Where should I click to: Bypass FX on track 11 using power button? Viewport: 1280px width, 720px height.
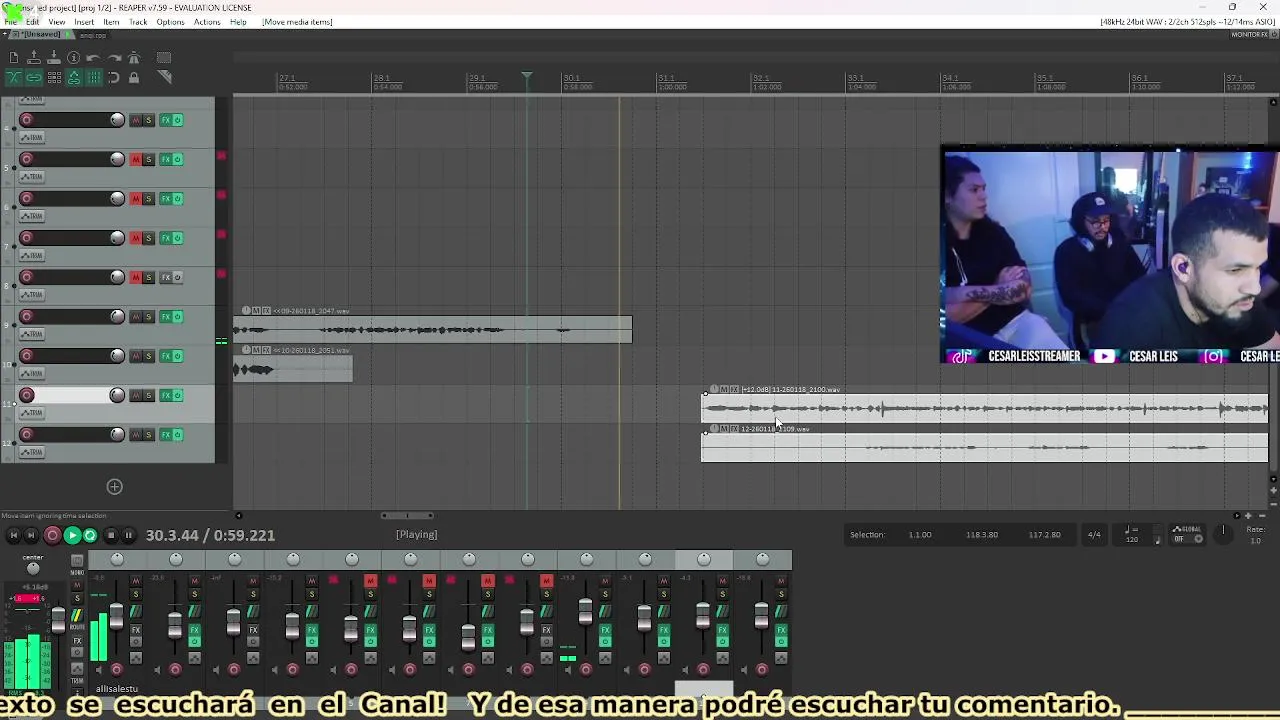pos(178,396)
